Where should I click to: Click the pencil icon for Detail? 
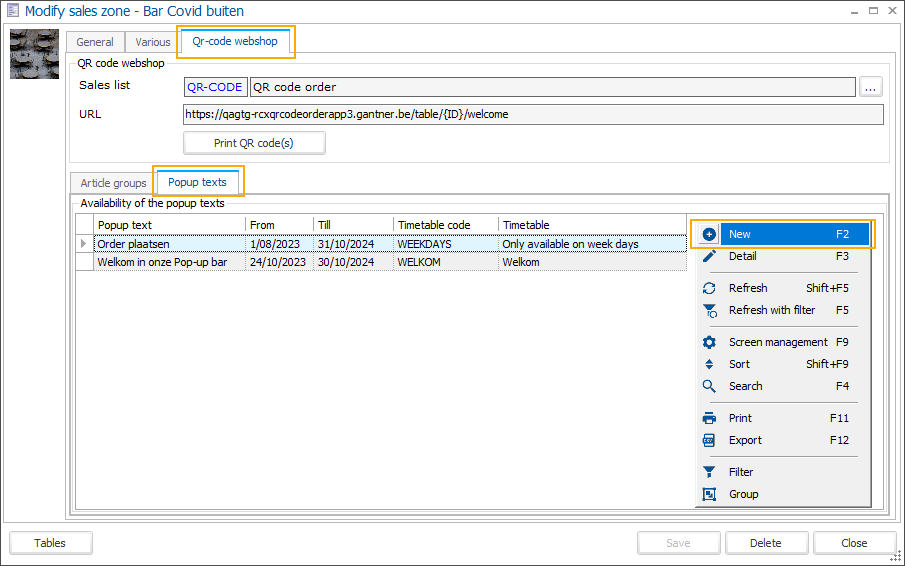click(x=709, y=256)
